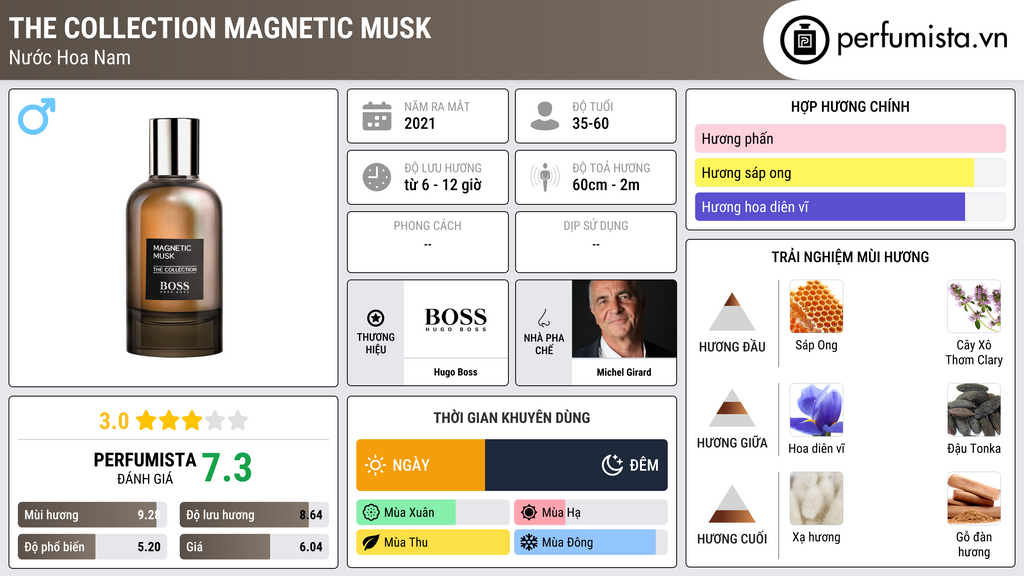Screen dimensions: 1024x576
Task: Click the sun icon for Mùa Hạ
Action: (x=529, y=513)
